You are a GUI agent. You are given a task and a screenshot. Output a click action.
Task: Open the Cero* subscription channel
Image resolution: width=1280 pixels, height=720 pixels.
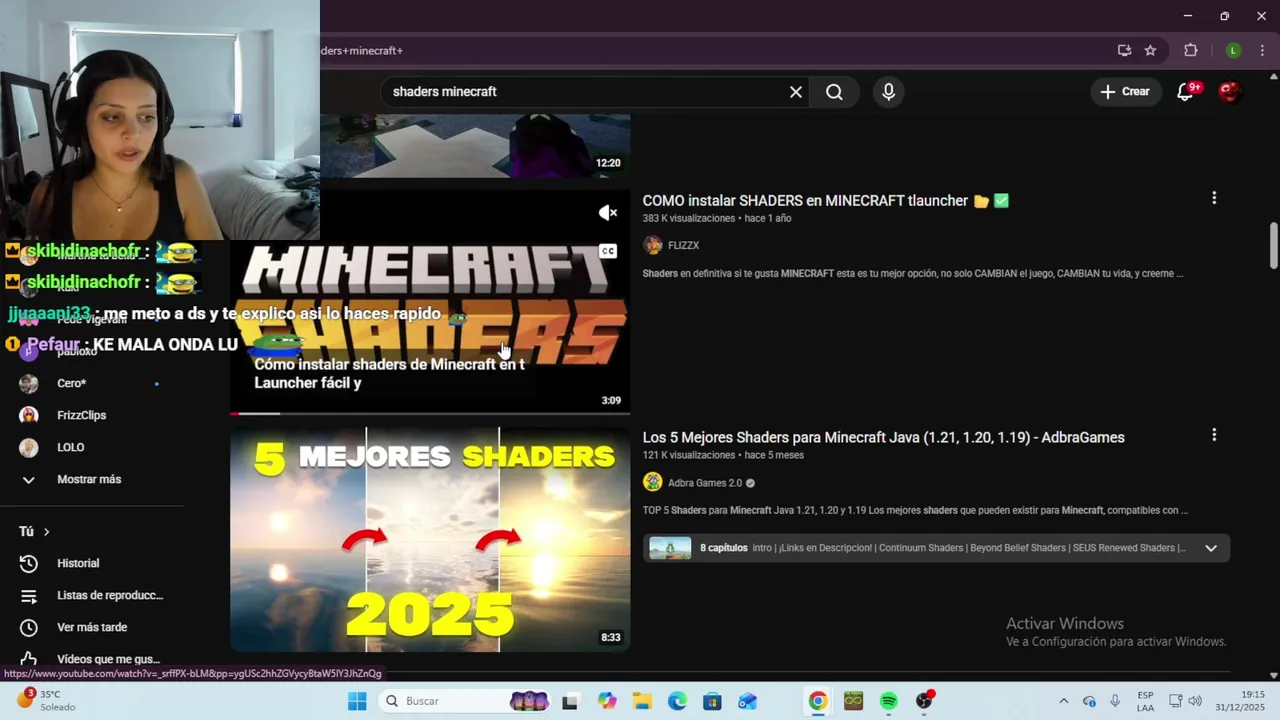point(71,383)
